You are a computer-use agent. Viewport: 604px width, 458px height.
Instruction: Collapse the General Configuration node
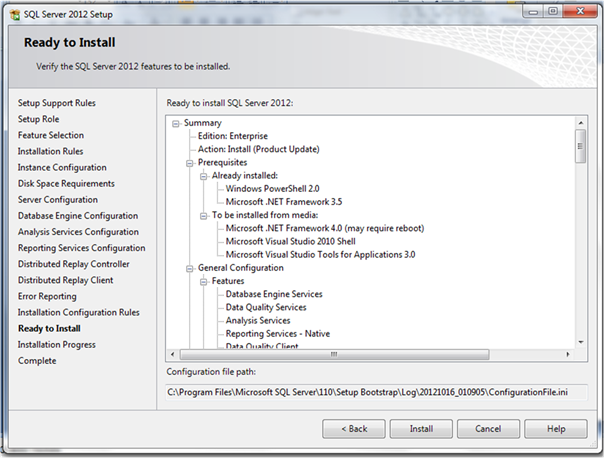click(x=190, y=268)
